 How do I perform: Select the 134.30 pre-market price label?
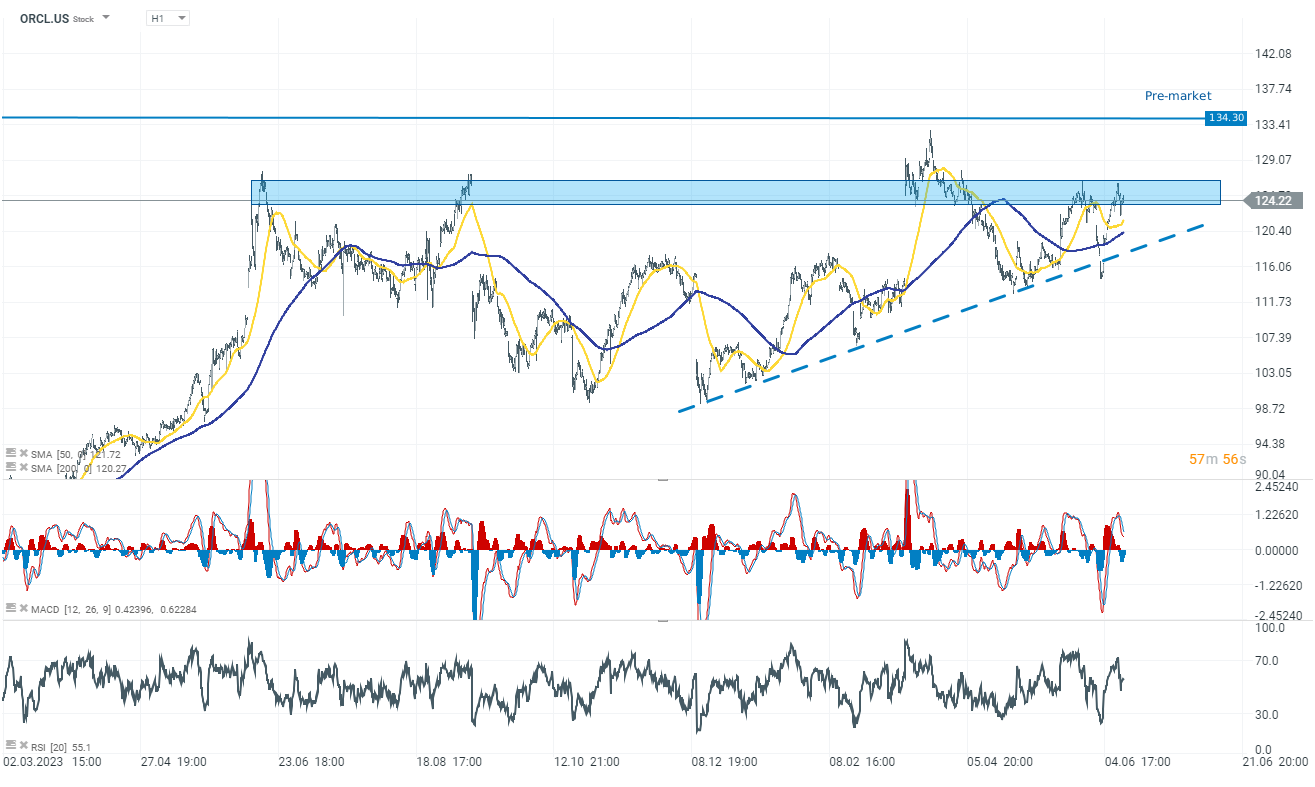(1226, 118)
